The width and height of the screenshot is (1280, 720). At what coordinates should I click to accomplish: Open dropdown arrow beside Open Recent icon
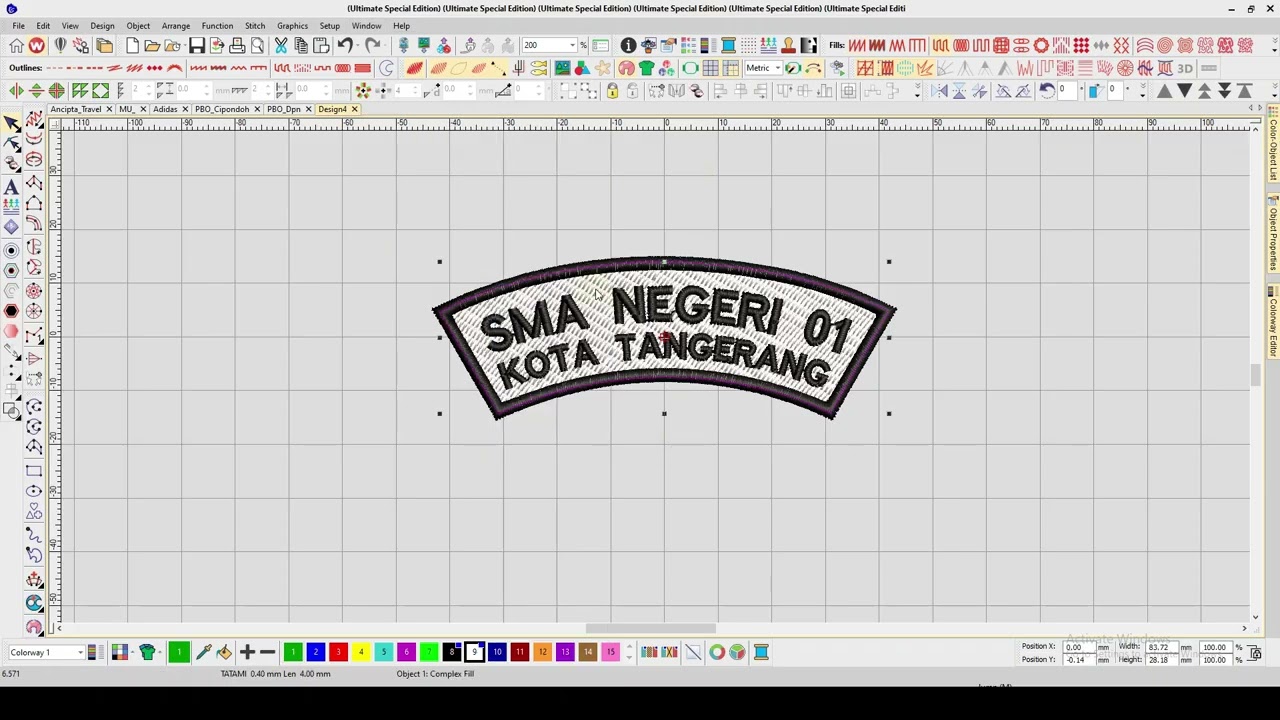tap(183, 46)
